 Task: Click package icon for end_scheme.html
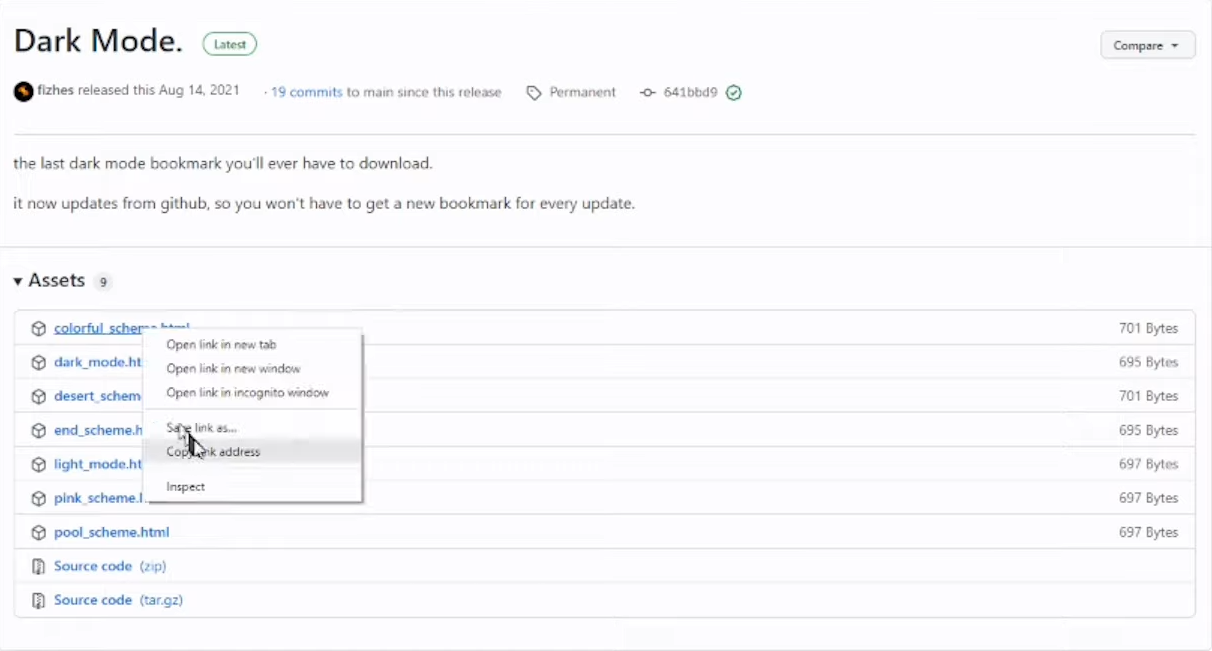coord(38,431)
